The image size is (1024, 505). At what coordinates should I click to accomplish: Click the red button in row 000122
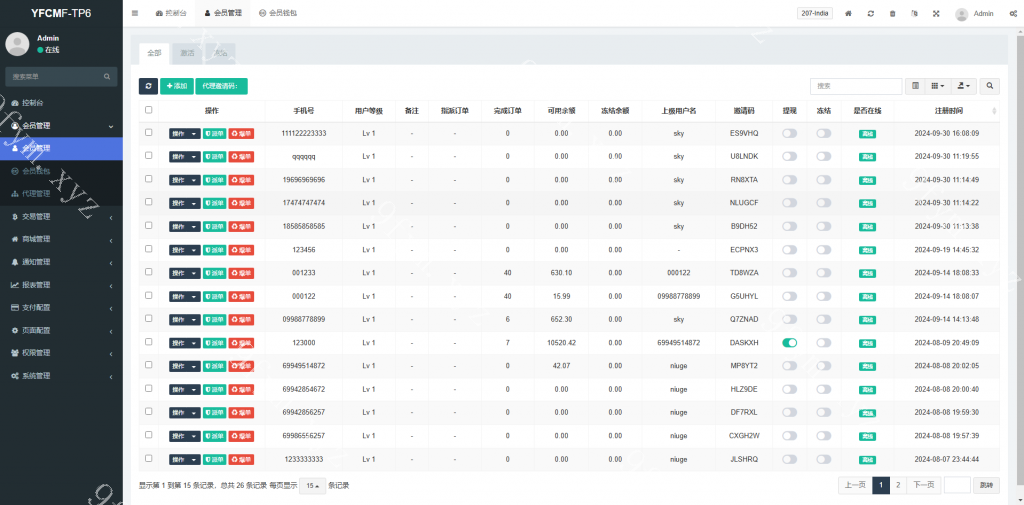pos(241,296)
